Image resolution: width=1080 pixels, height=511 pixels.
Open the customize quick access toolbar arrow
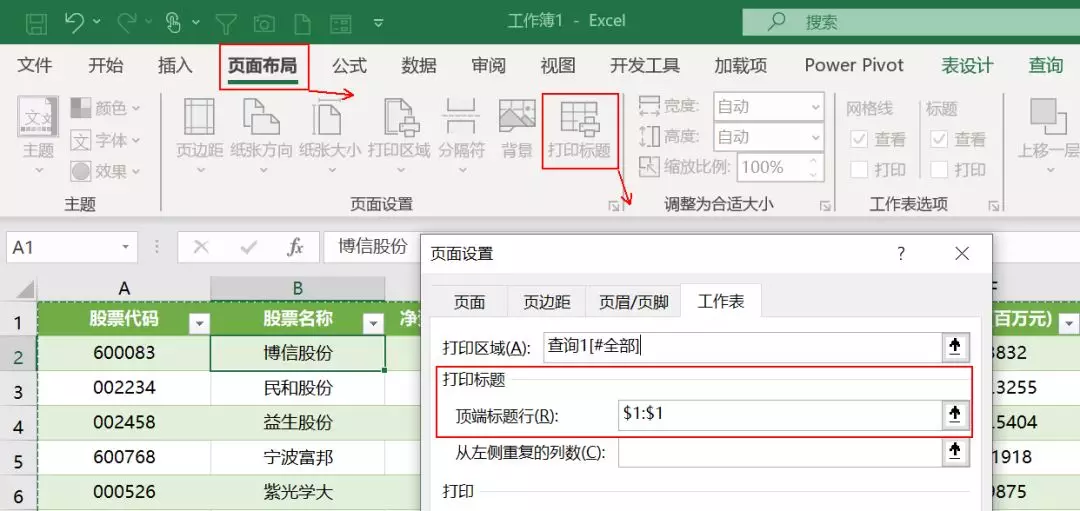[x=377, y=23]
